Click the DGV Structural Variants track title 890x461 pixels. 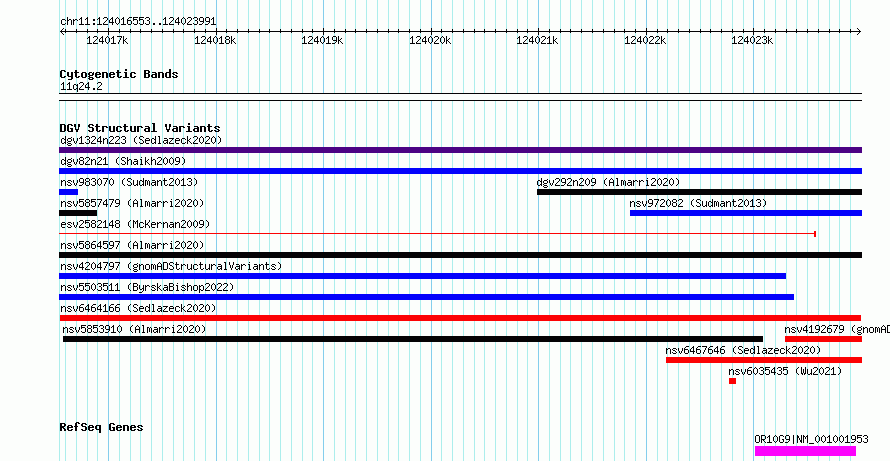click(140, 128)
